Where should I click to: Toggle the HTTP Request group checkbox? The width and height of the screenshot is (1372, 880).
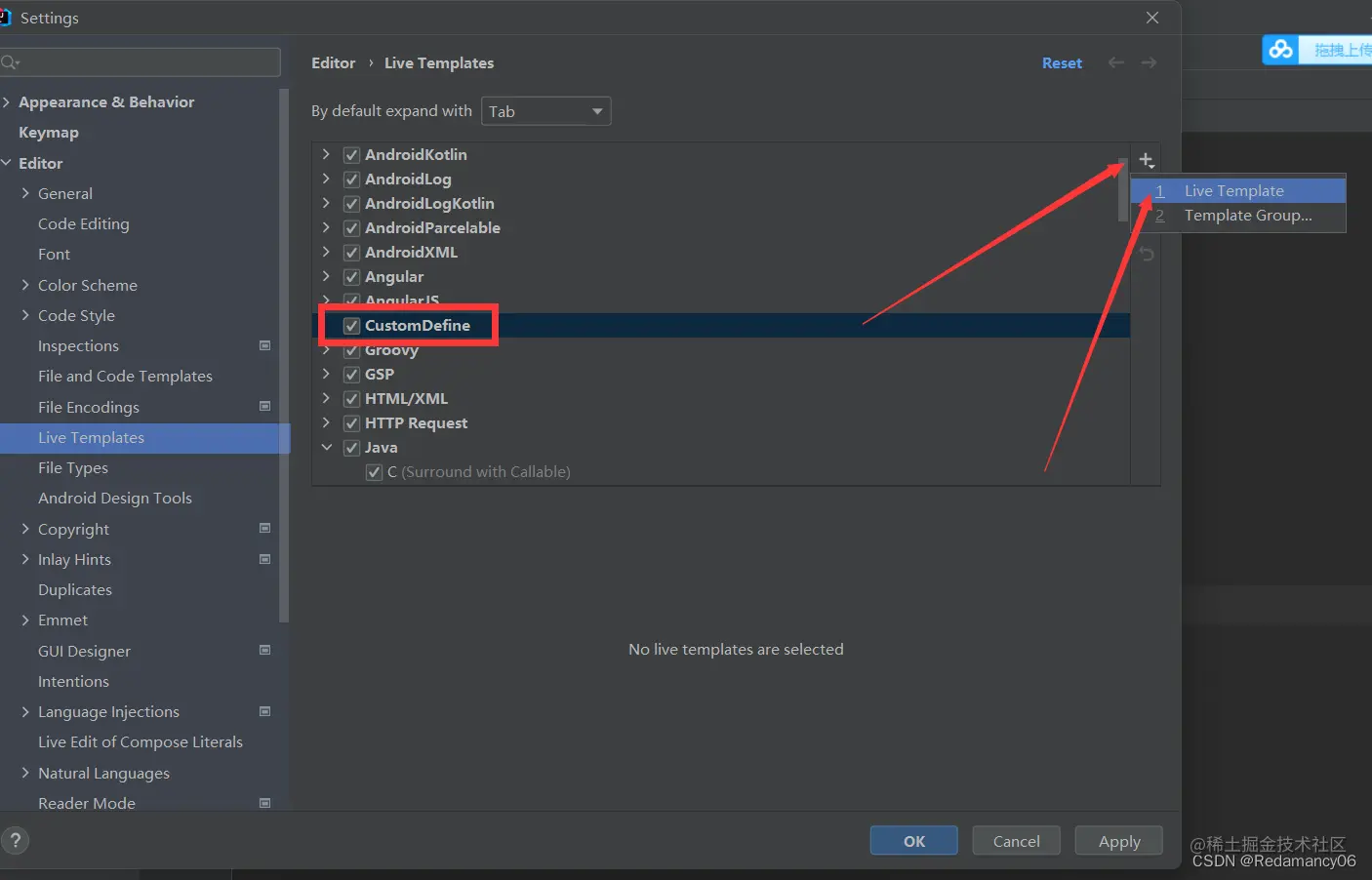(352, 423)
